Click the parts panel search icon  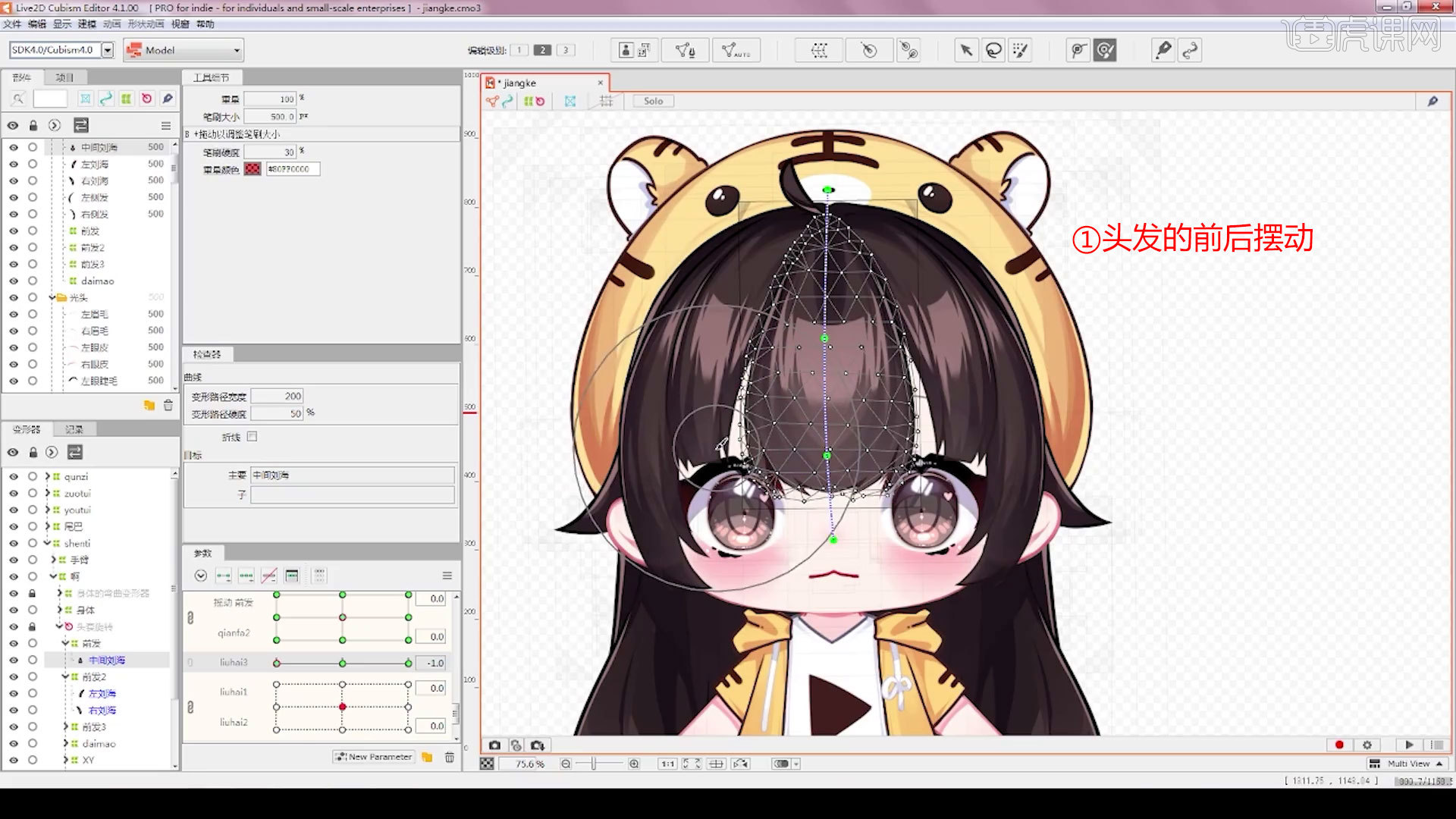[18, 99]
